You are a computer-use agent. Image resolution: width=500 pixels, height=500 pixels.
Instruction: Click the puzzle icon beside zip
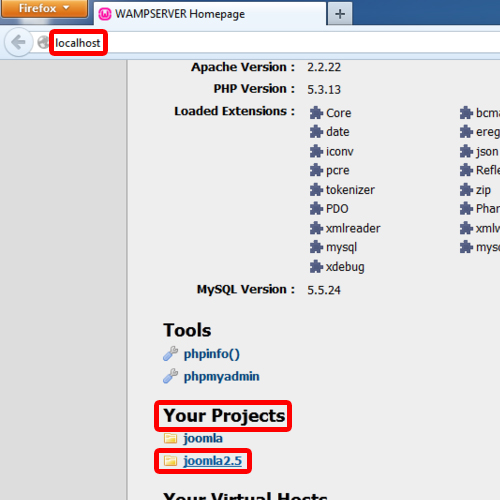pyautogui.click(x=466, y=190)
